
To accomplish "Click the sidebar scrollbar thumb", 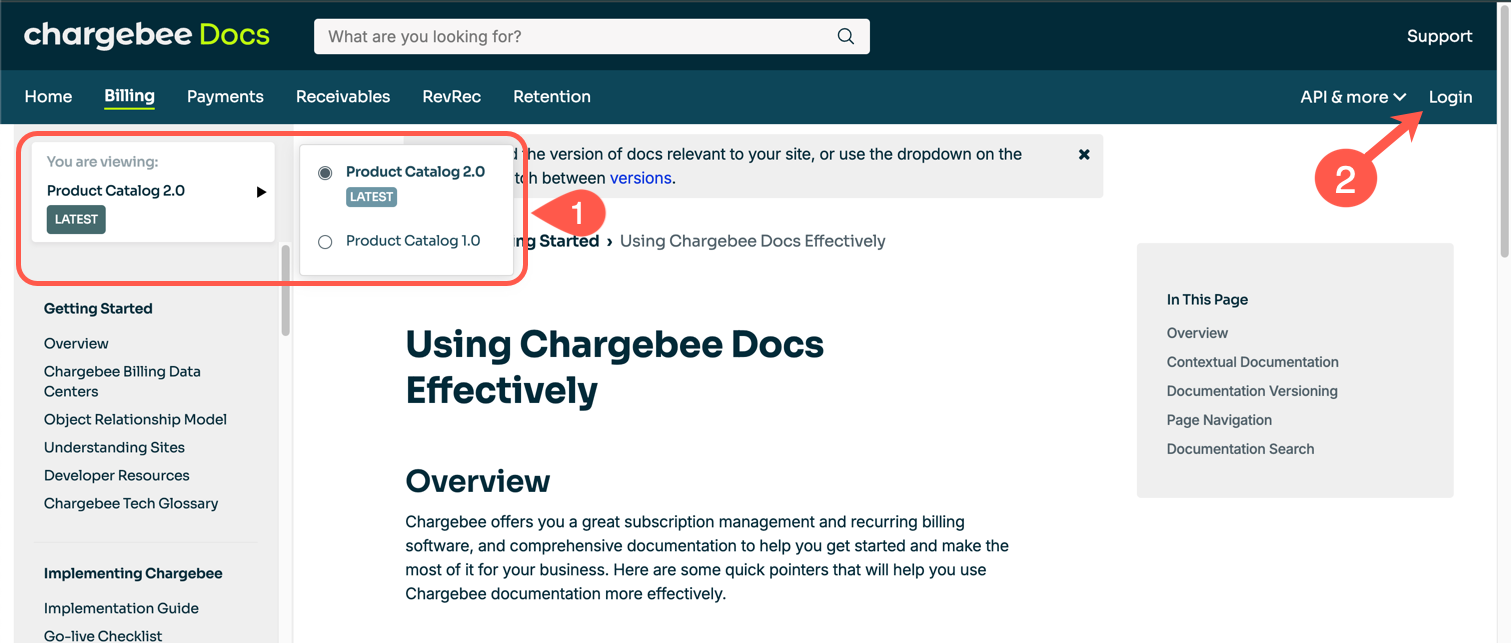I will (286, 290).
